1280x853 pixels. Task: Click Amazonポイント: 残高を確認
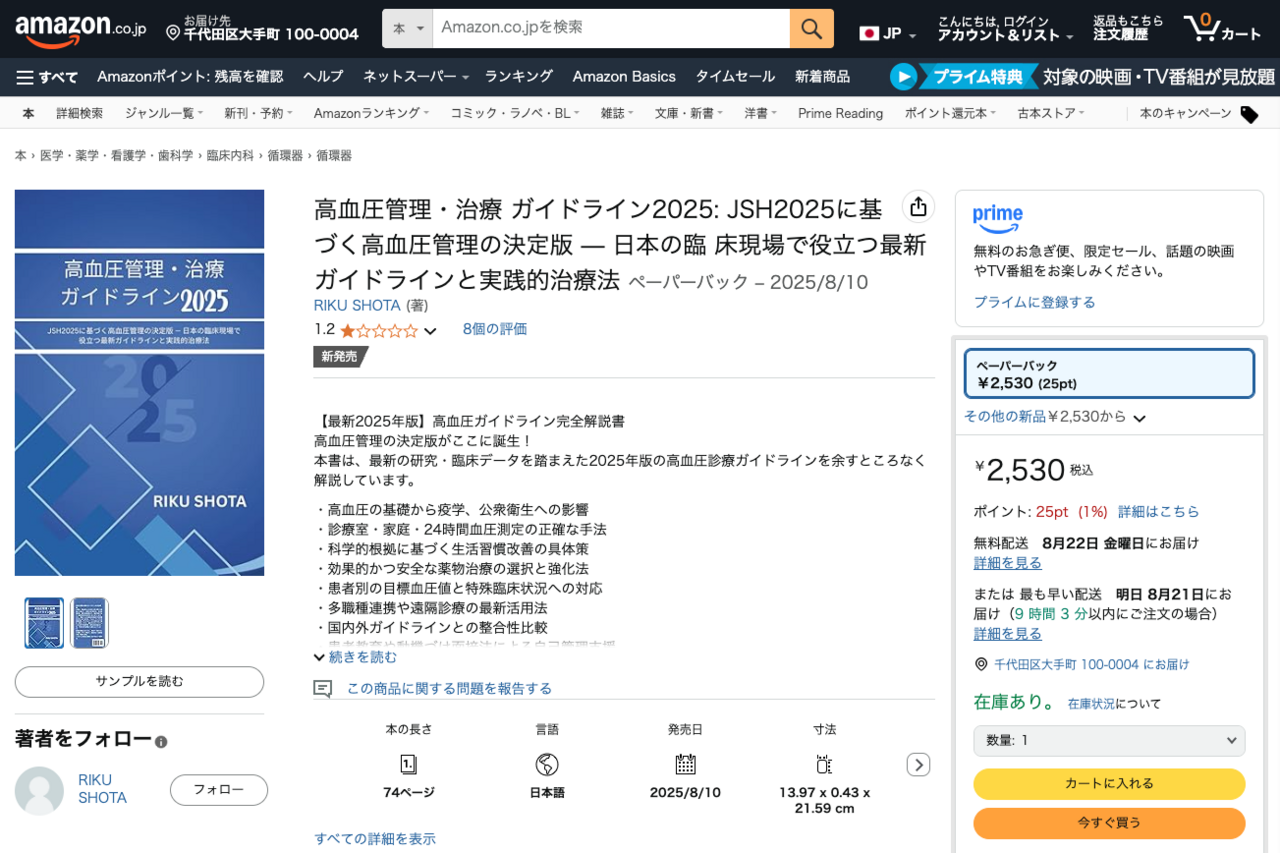pos(190,77)
